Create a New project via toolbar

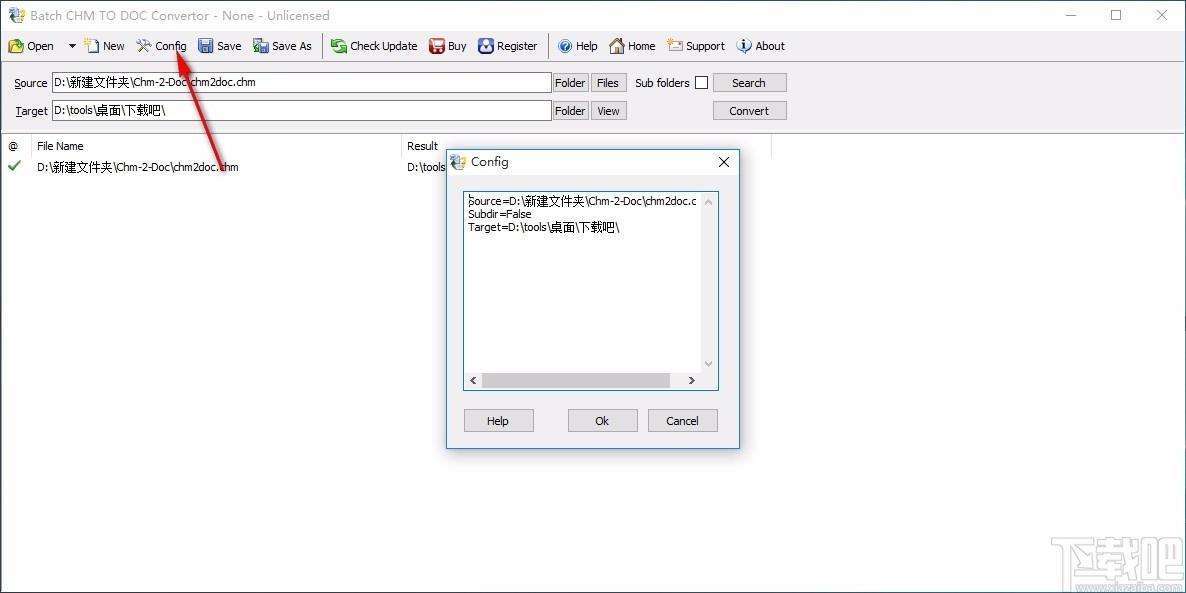coord(104,46)
